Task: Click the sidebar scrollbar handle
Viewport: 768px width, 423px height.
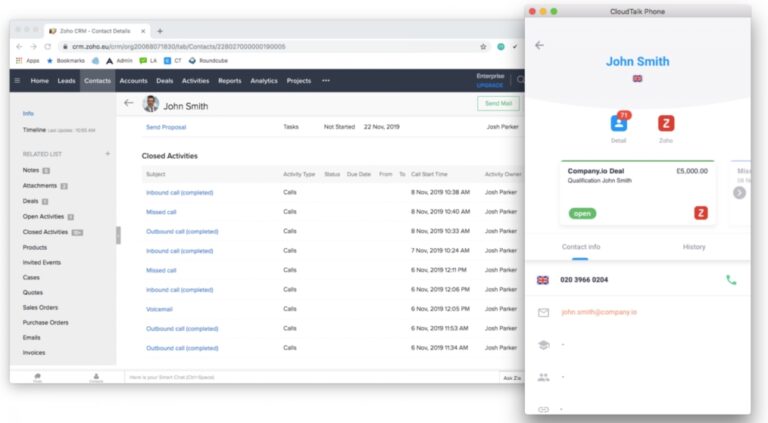Action: tap(118, 235)
